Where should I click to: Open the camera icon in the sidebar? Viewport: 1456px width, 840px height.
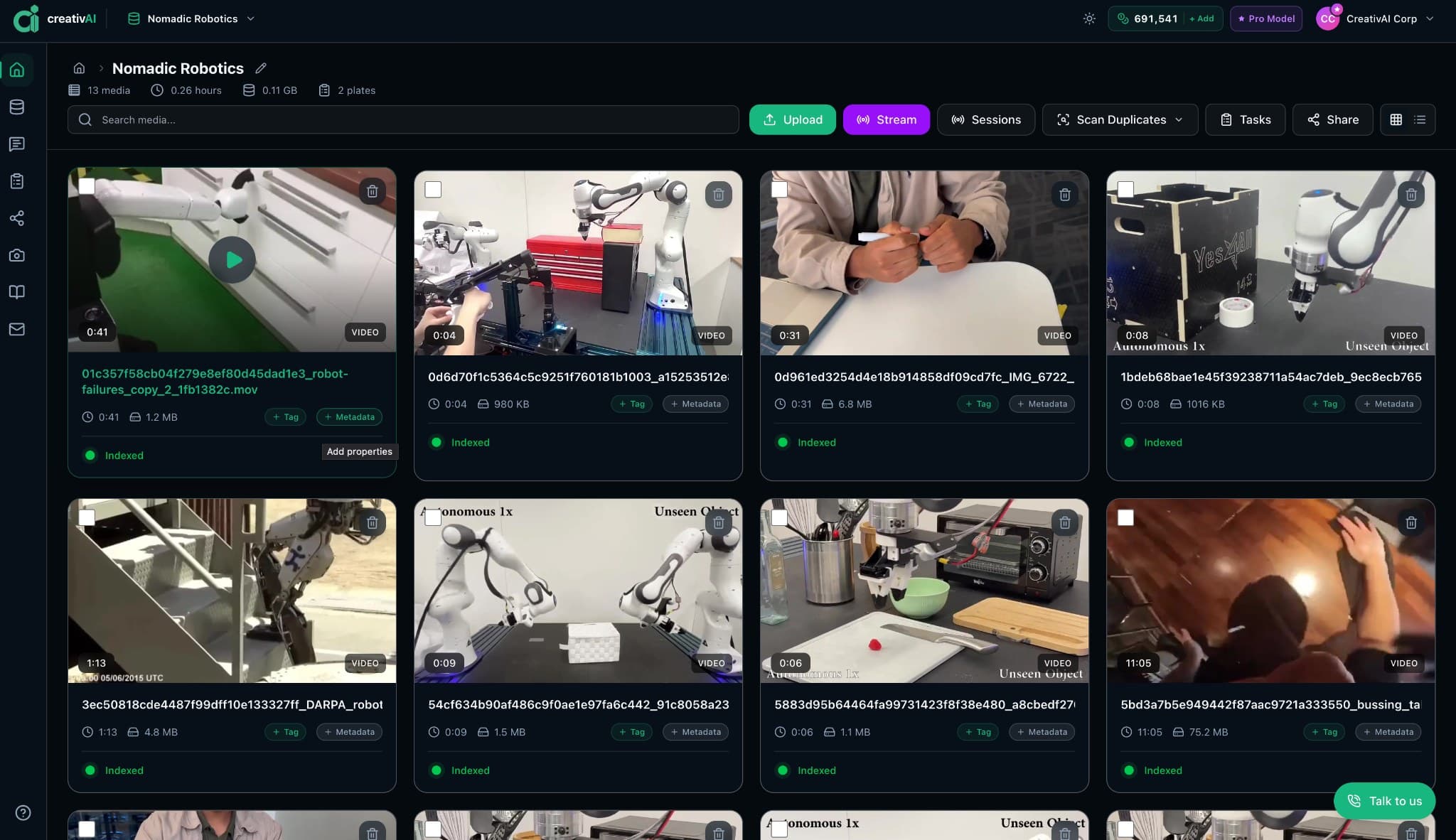pos(17,255)
